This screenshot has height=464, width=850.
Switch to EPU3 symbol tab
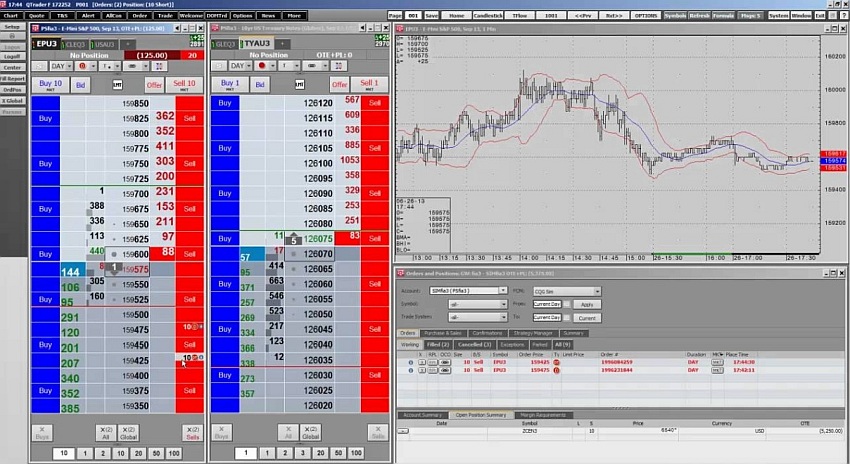tap(47, 44)
